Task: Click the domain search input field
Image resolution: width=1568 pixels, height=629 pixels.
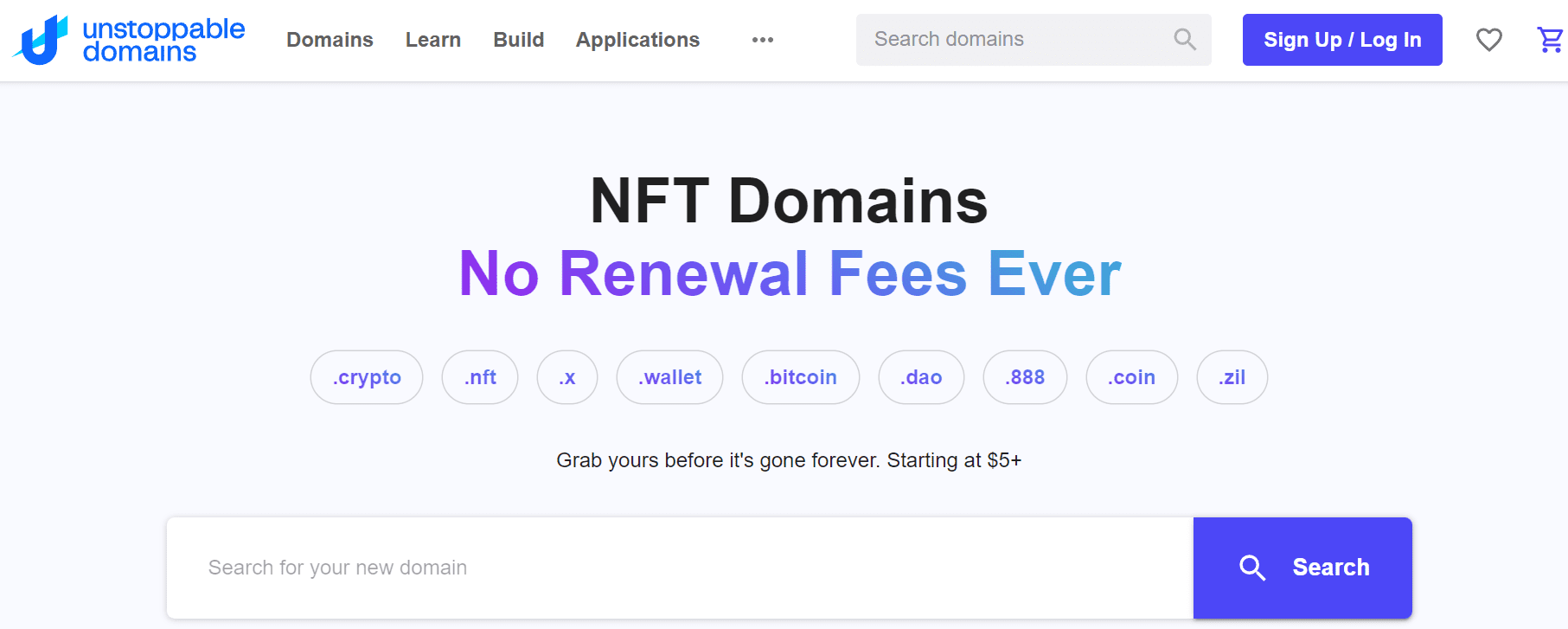Action: point(605,568)
